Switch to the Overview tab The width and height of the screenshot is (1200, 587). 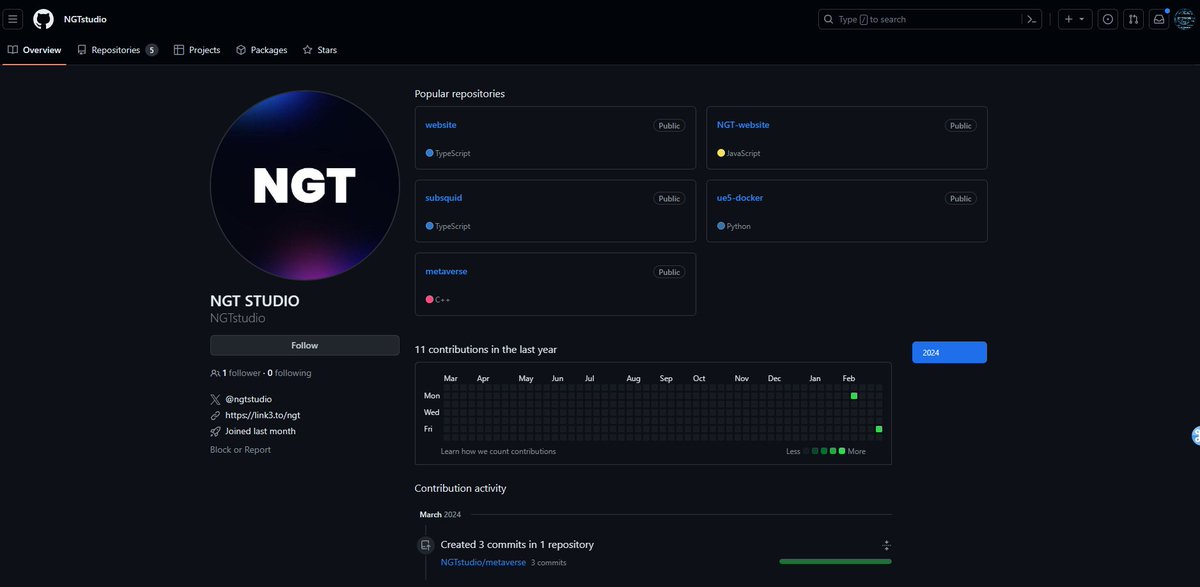pos(34,50)
